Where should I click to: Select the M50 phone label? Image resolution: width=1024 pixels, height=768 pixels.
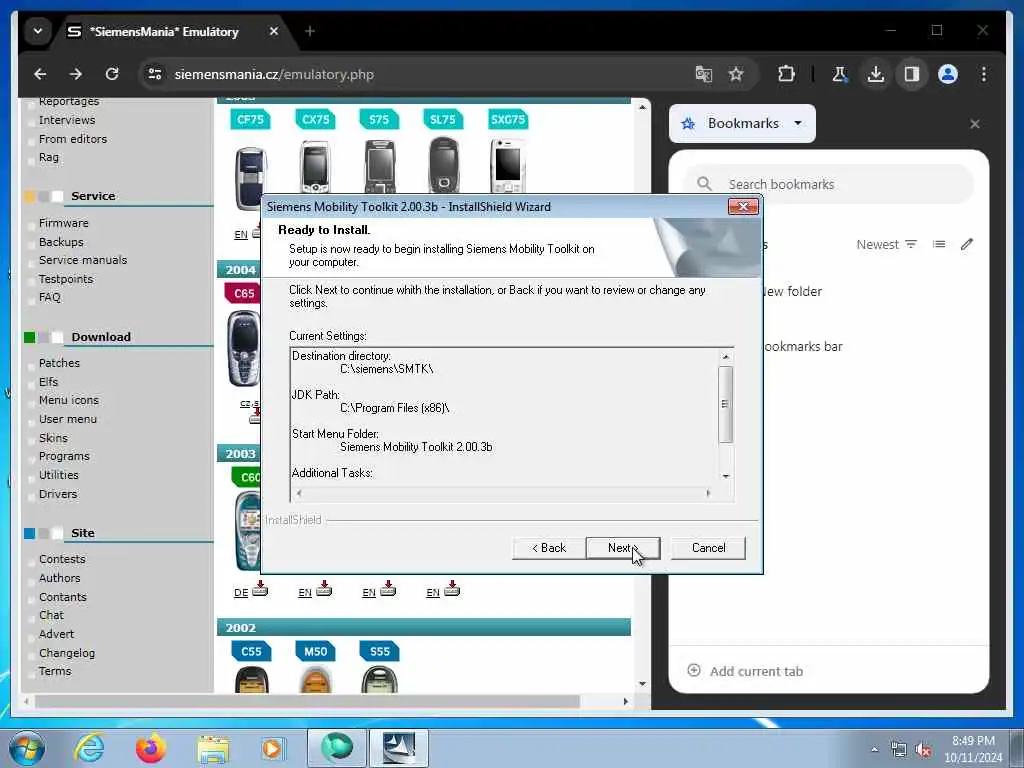pos(315,652)
